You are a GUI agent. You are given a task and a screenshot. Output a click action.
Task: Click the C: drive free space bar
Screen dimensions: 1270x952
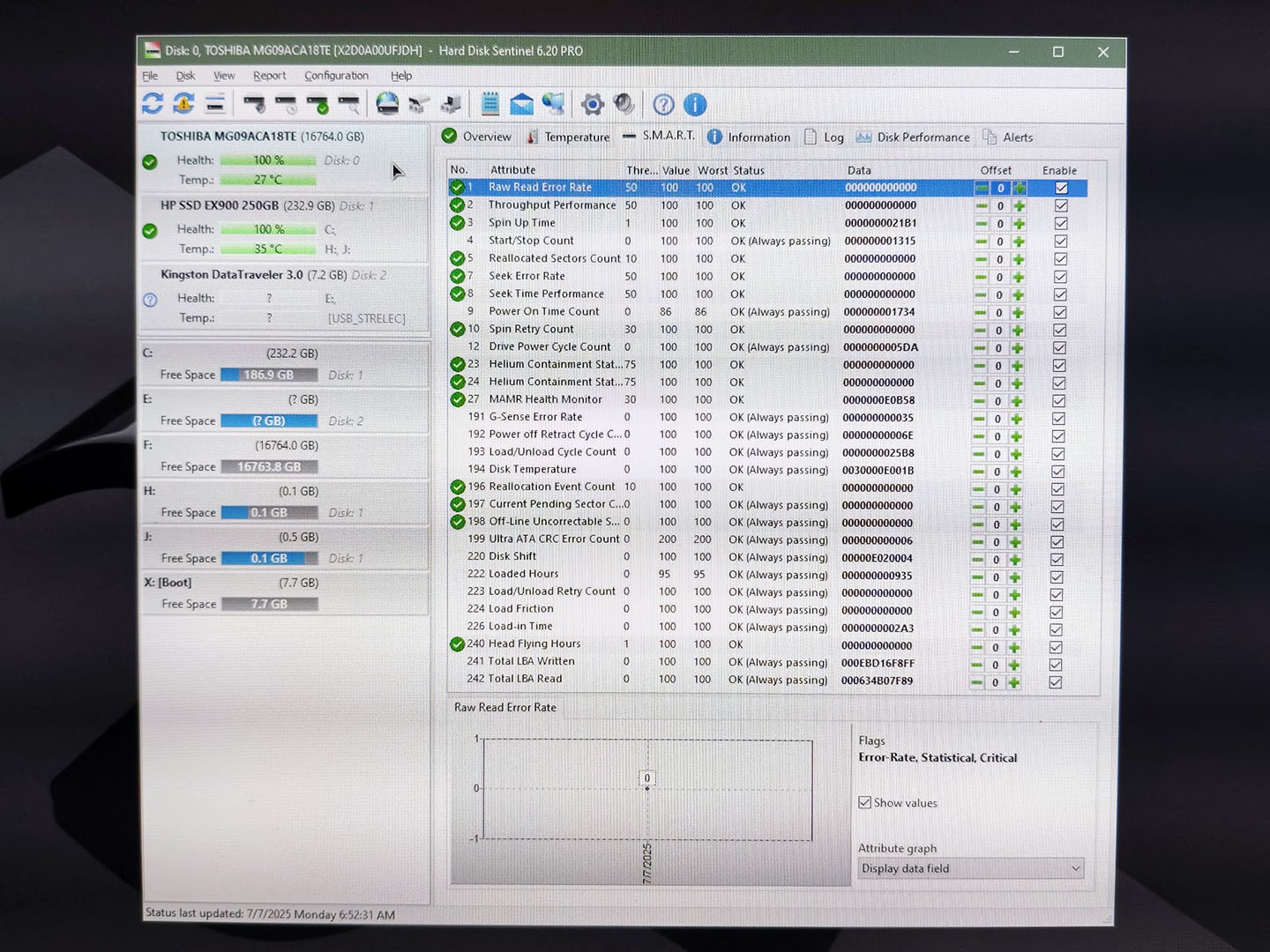269,375
